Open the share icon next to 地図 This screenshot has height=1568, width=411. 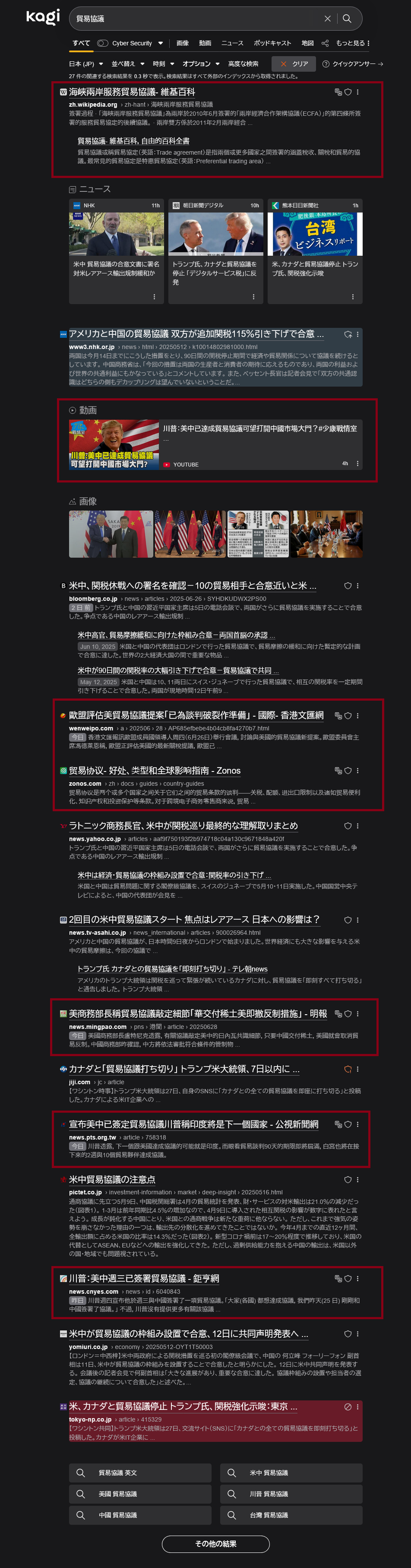pos(325,43)
